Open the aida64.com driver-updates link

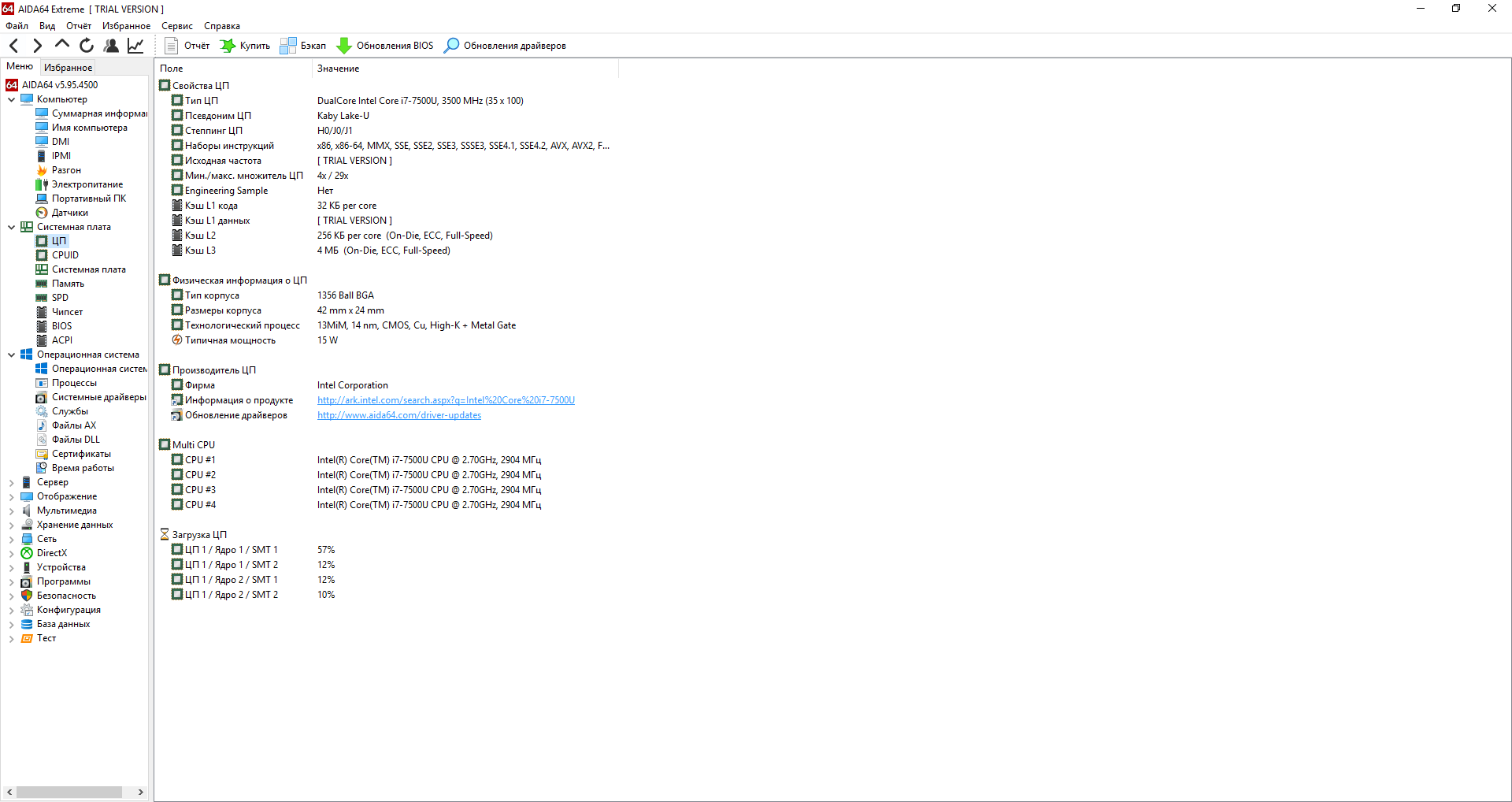pyautogui.click(x=399, y=415)
